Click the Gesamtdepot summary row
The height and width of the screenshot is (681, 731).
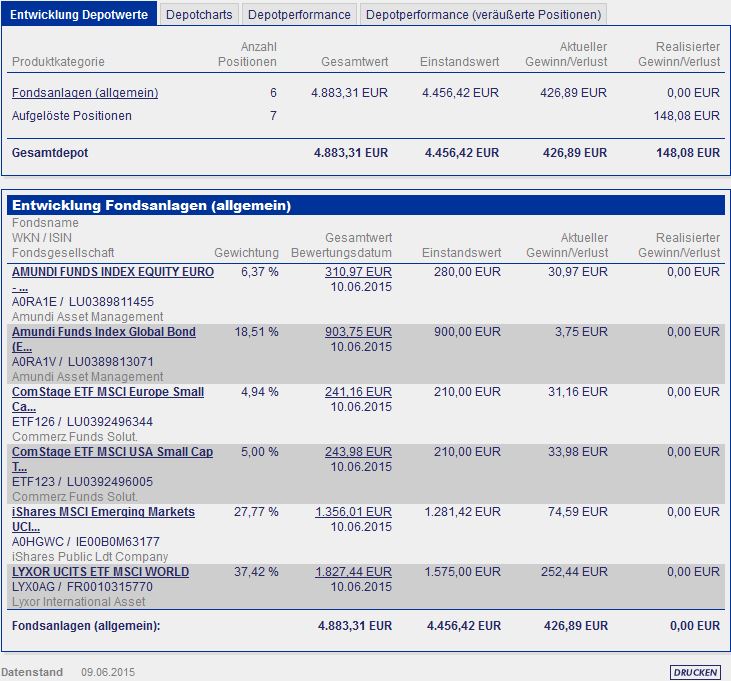point(366,153)
